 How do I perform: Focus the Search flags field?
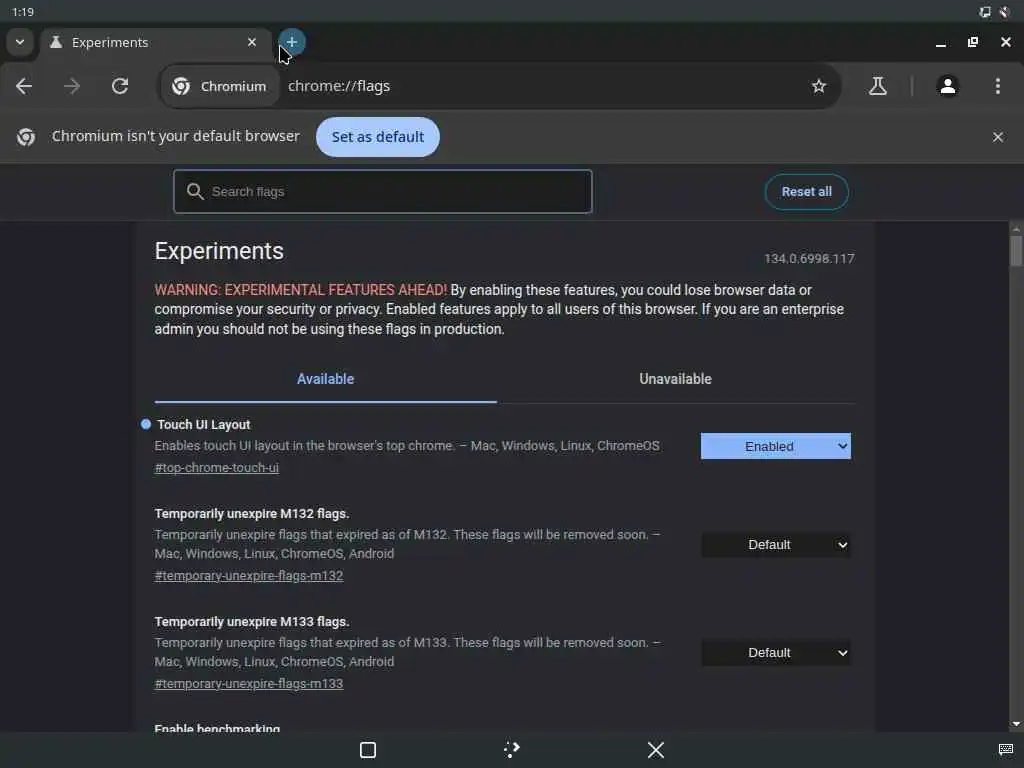click(383, 192)
